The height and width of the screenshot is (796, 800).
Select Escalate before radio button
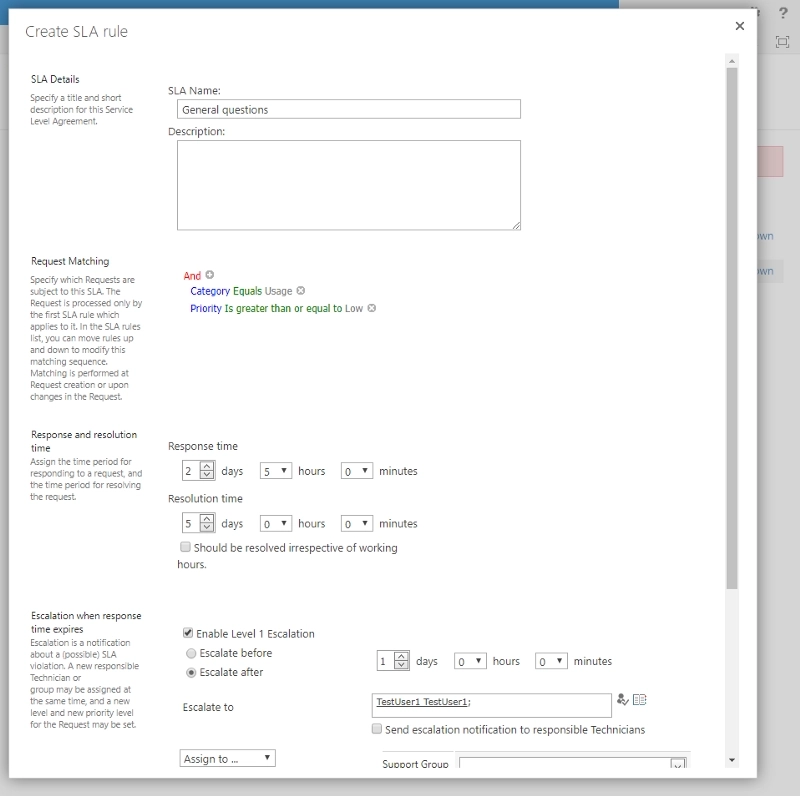pos(191,653)
